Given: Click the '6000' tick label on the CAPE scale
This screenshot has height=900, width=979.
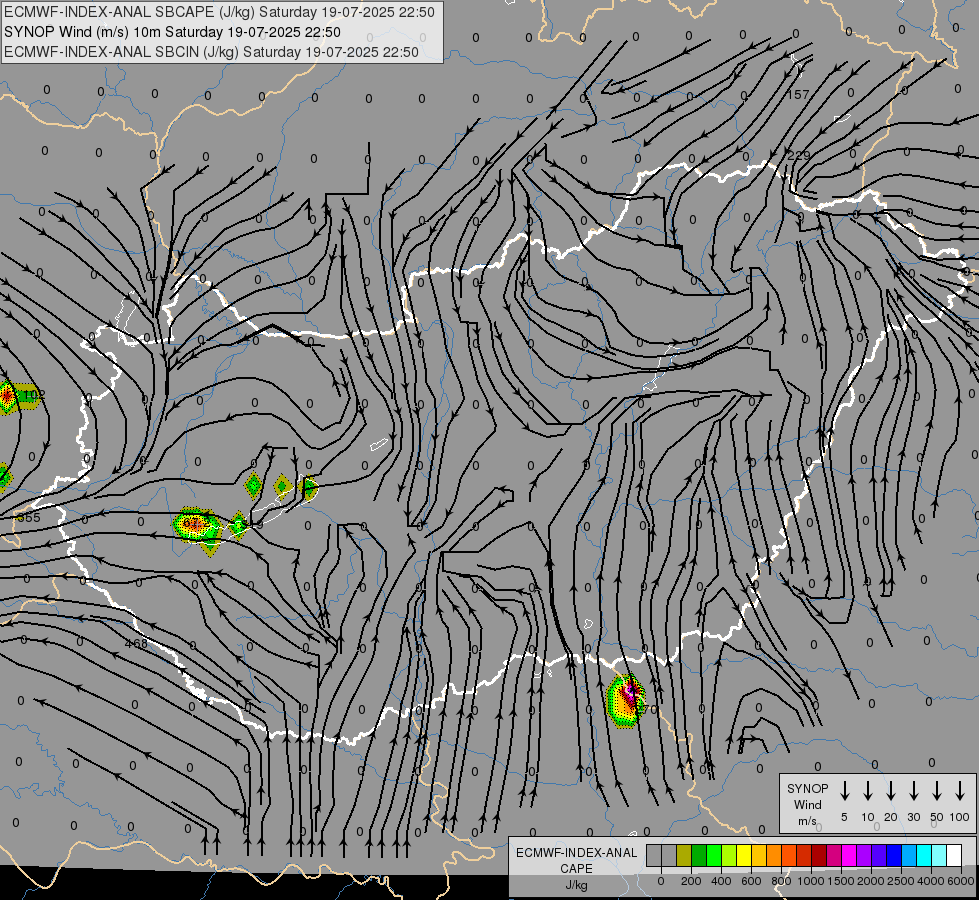Looking at the screenshot, I should coord(961,881).
